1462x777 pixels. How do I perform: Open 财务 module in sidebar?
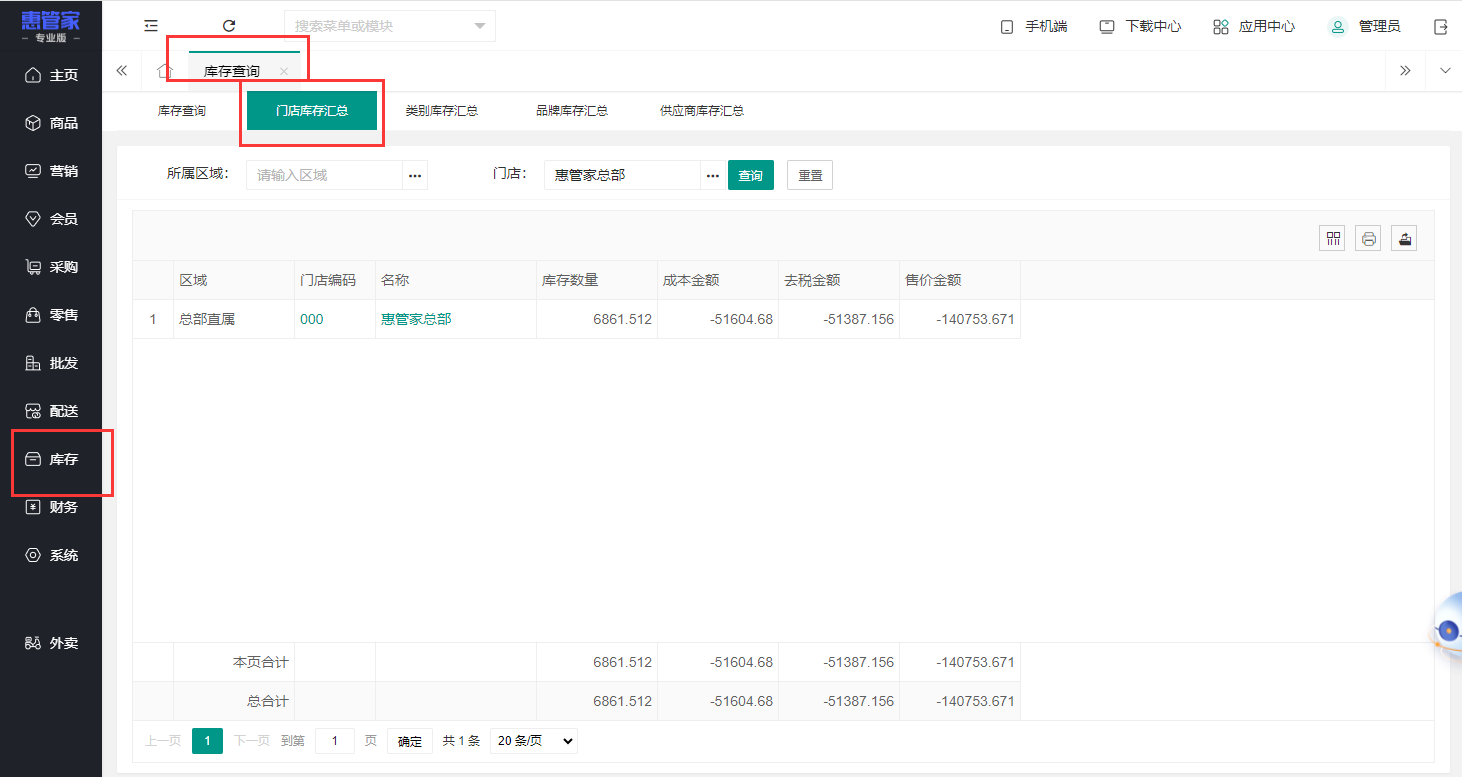(51, 507)
